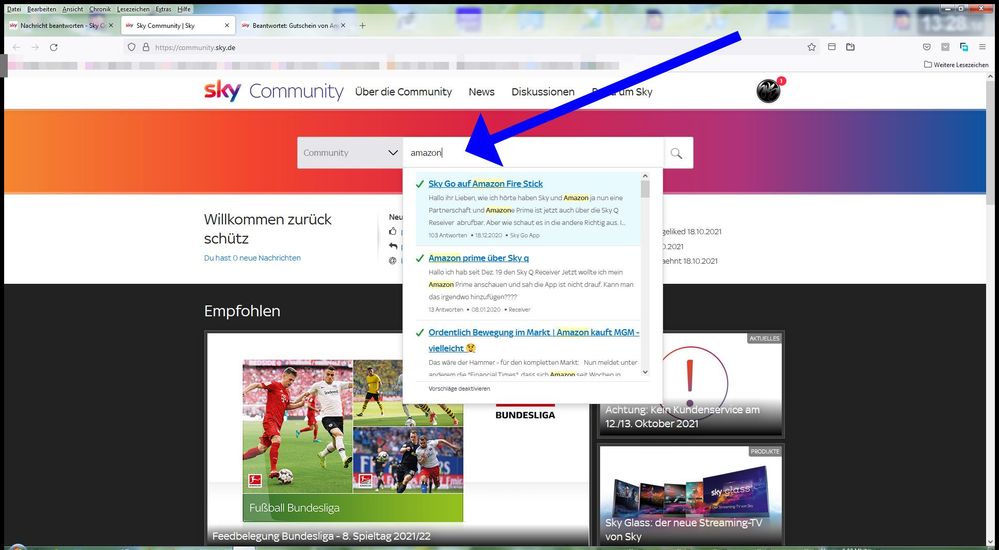Click the Firefox back arrow
The height and width of the screenshot is (550, 999).
tap(17, 47)
